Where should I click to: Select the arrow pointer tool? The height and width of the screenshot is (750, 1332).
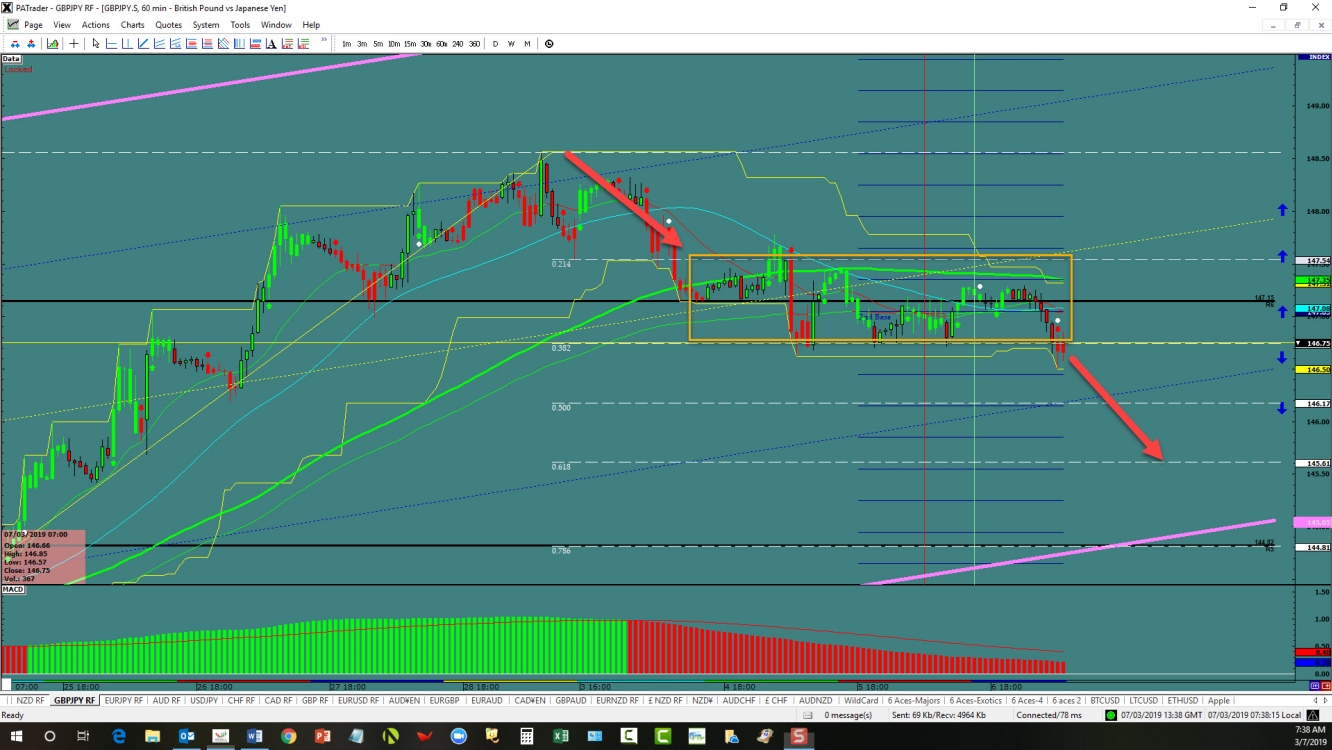(96, 43)
